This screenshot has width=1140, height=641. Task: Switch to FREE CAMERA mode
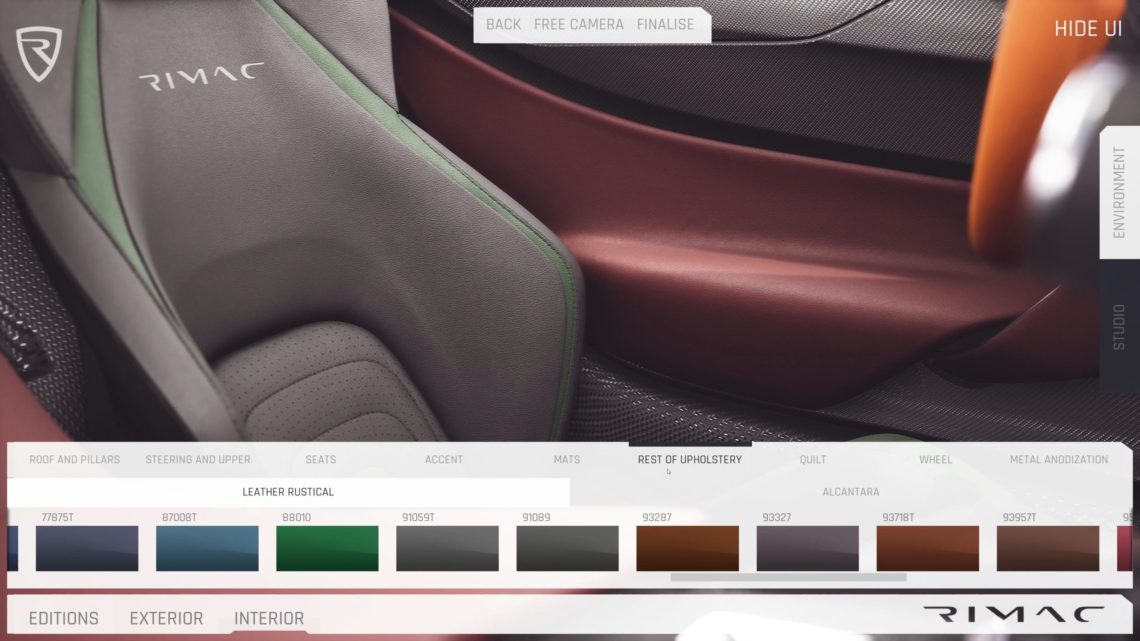click(579, 25)
